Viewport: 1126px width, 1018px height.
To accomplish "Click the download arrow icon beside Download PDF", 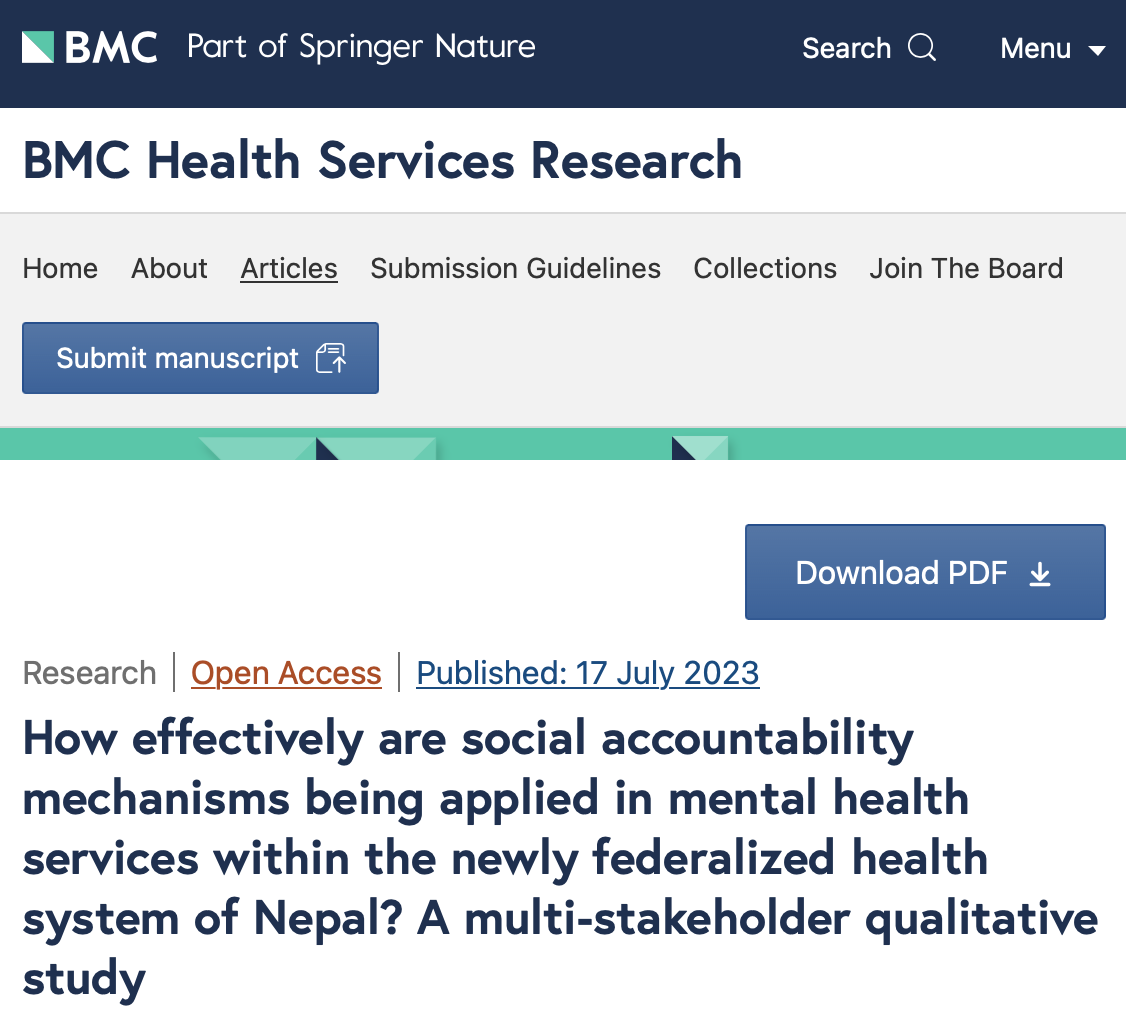I will point(1040,573).
